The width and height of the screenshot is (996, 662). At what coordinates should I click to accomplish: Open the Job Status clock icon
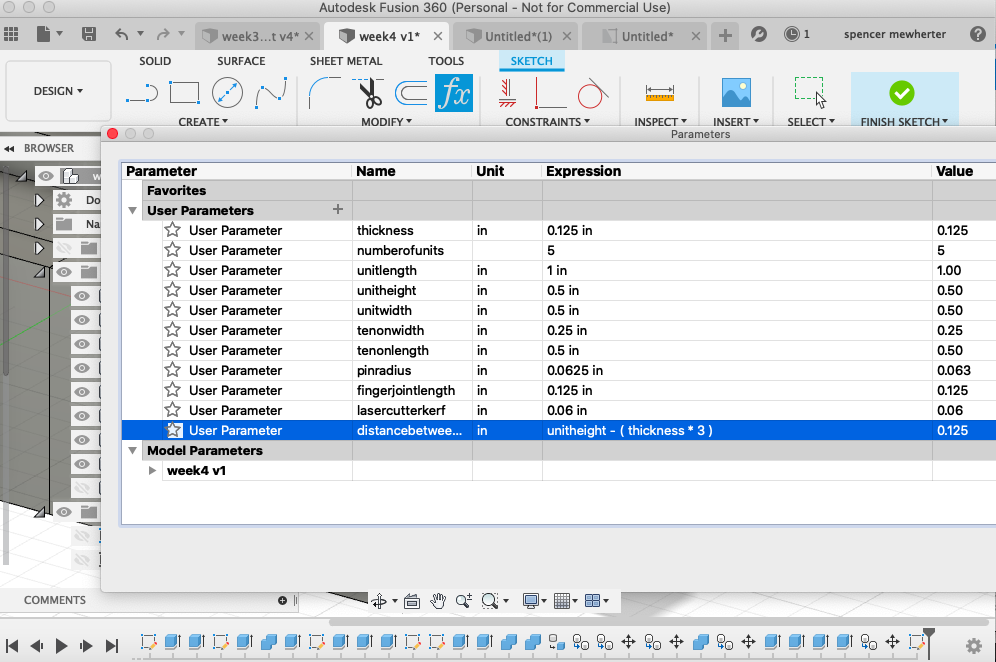click(791, 34)
